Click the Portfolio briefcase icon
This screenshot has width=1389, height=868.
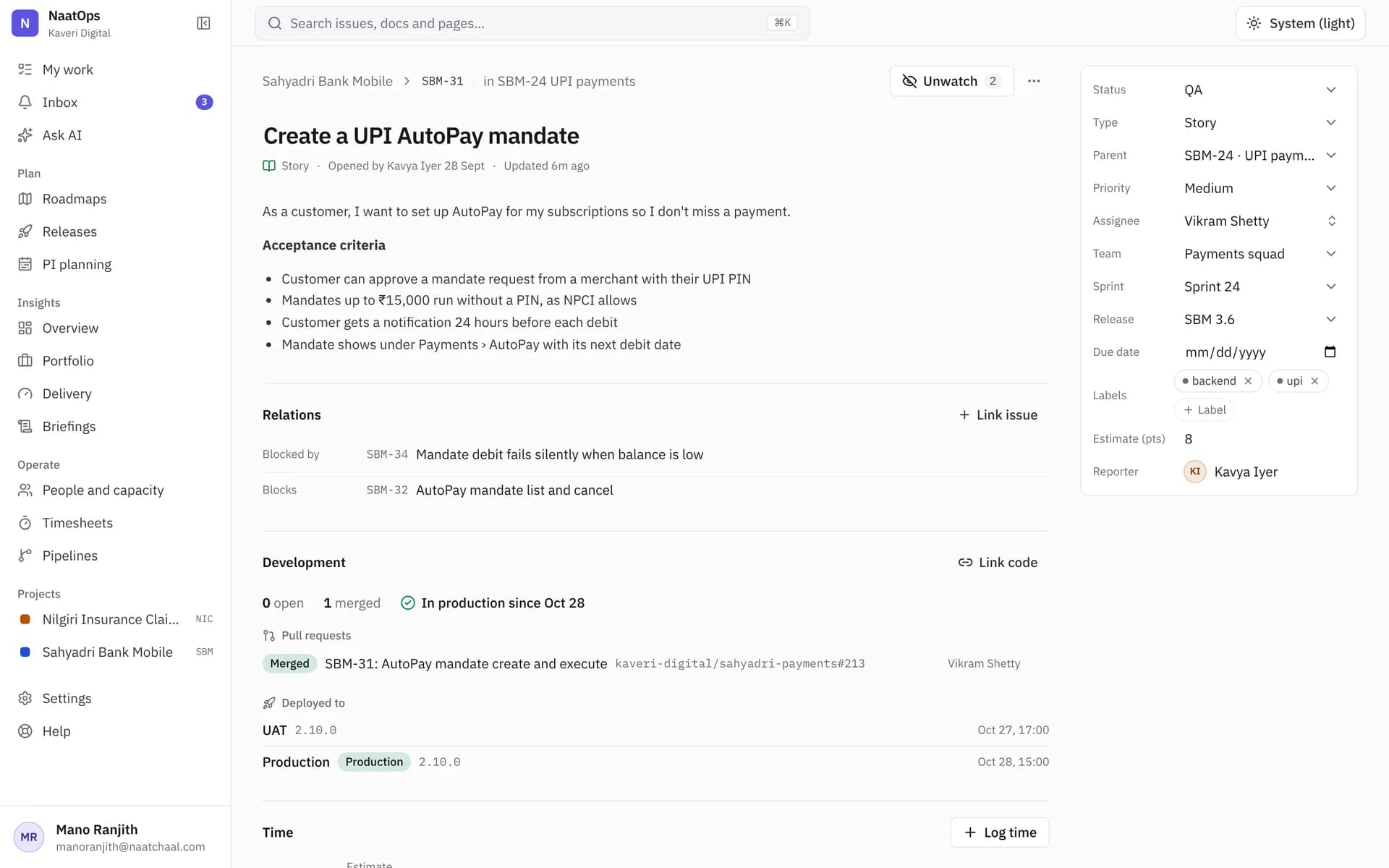(x=25, y=361)
